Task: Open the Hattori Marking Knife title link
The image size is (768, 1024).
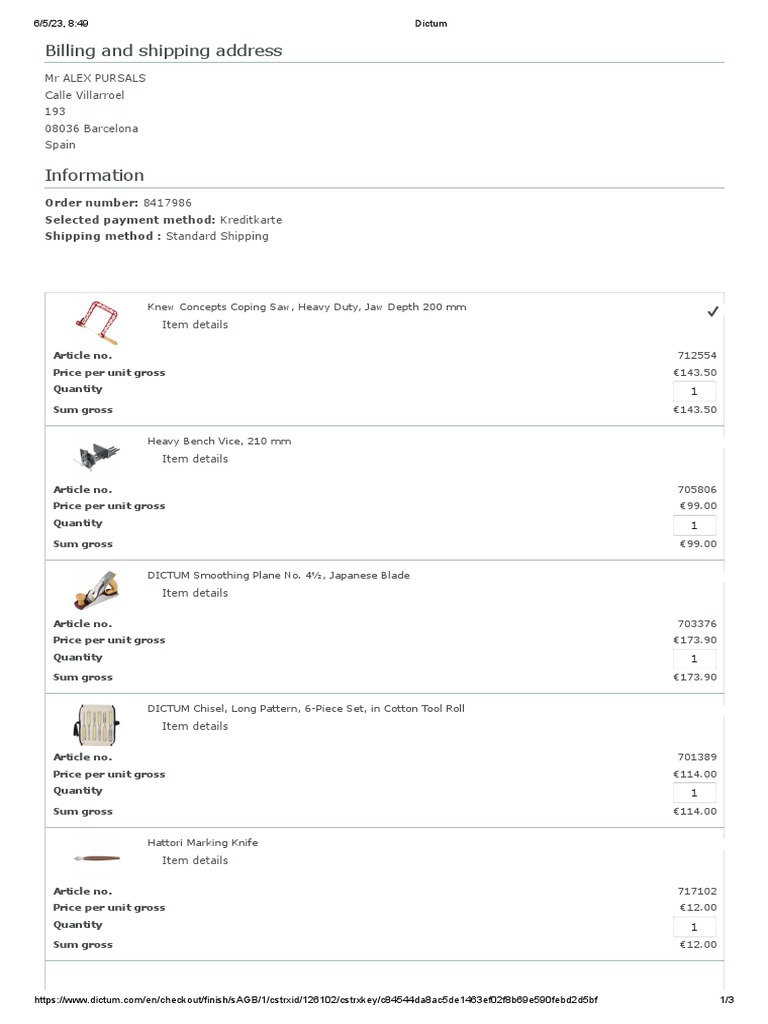Action: (202, 843)
